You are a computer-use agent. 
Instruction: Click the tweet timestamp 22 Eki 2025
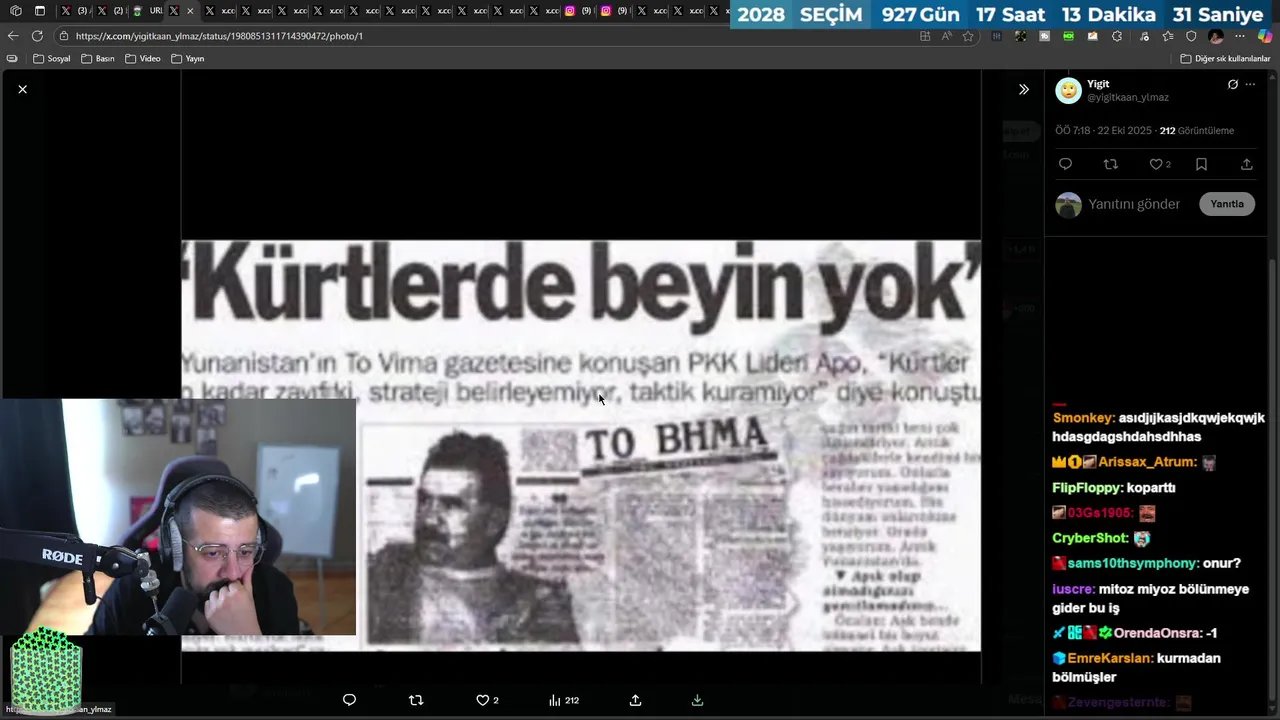click(1104, 131)
